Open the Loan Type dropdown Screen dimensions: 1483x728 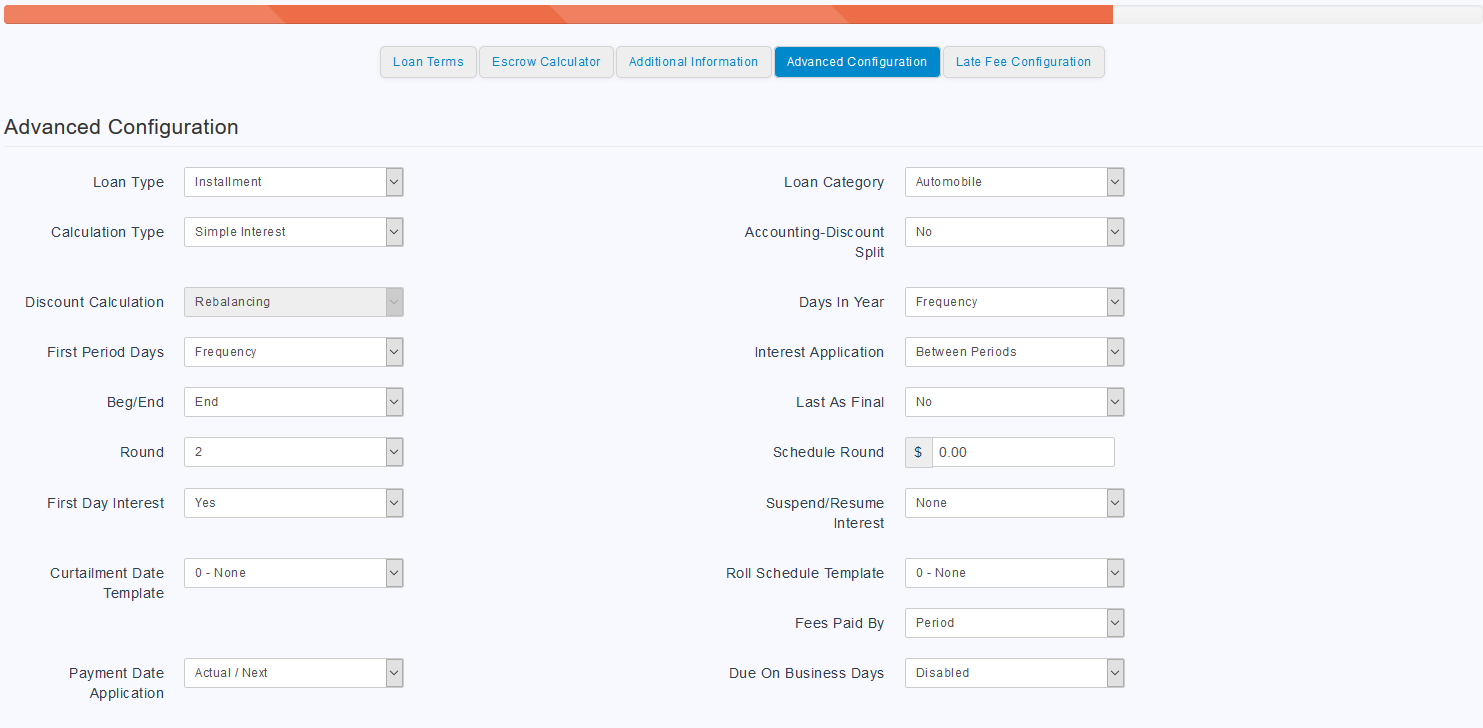(x=294, y=182)
